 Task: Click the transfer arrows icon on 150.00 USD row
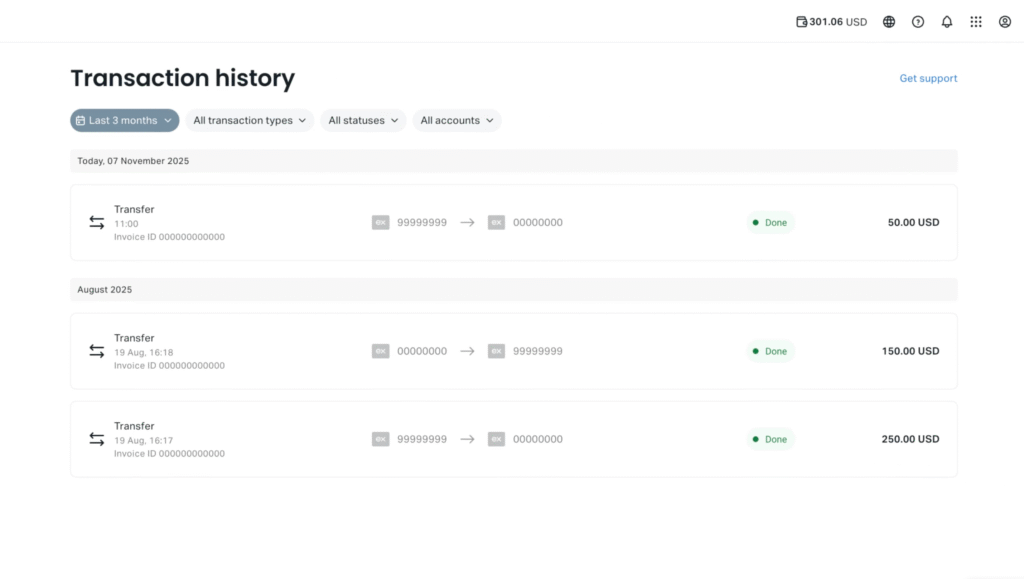click(x=97, y=351)
